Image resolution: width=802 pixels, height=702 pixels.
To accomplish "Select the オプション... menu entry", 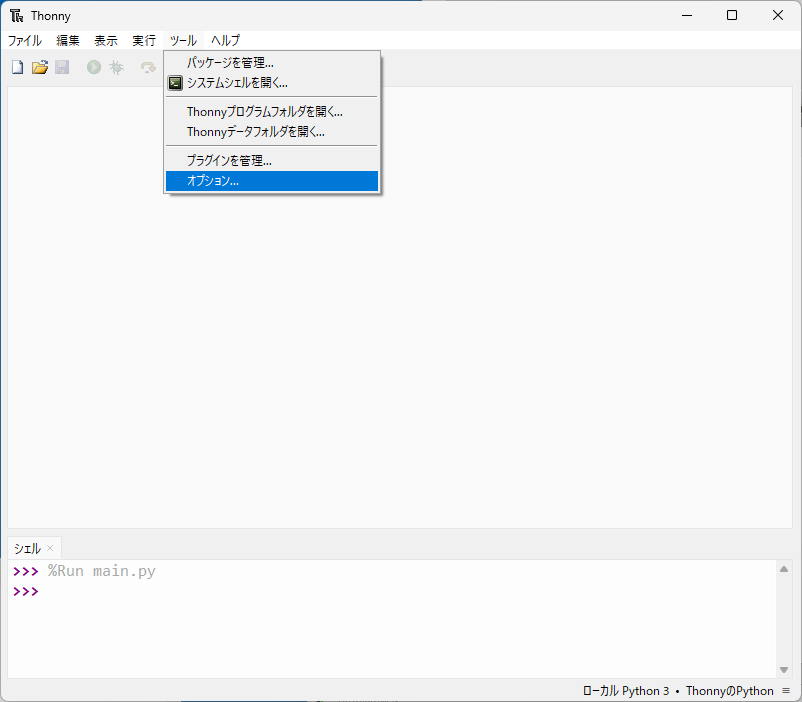I will coord(213,181).
